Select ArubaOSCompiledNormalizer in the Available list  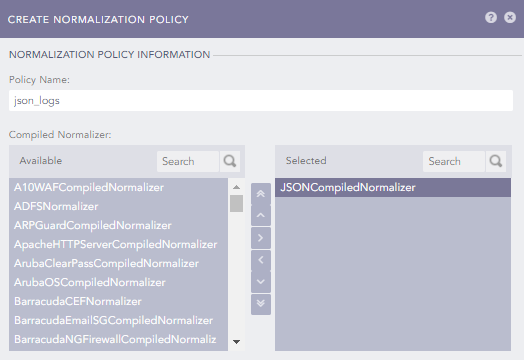pyautogui.click(x=118, y=283)
